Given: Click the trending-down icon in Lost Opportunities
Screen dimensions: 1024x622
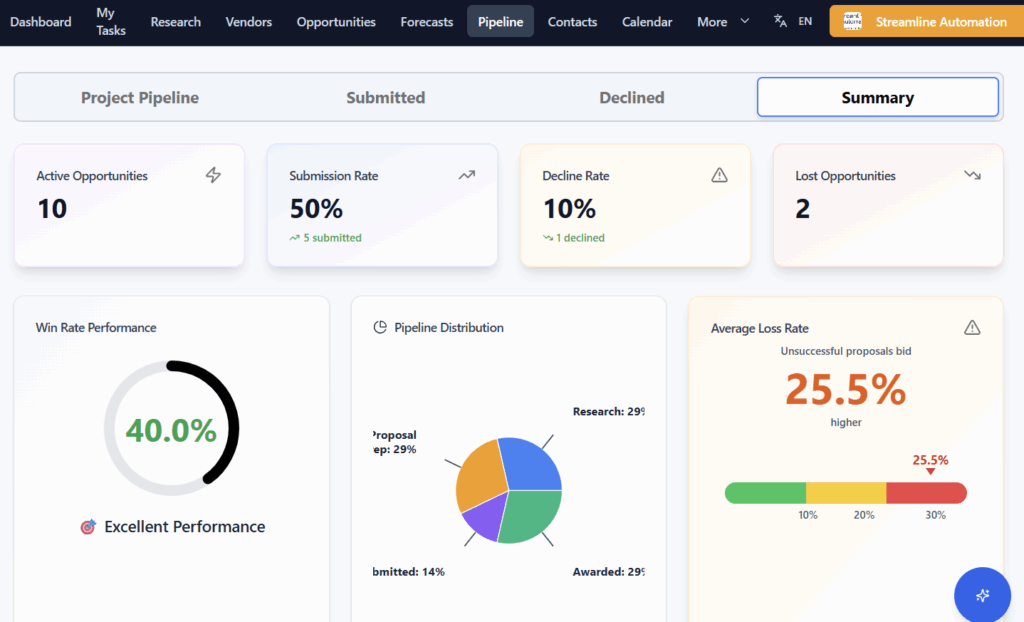Looking at the screenshot, I should point(972,175).
